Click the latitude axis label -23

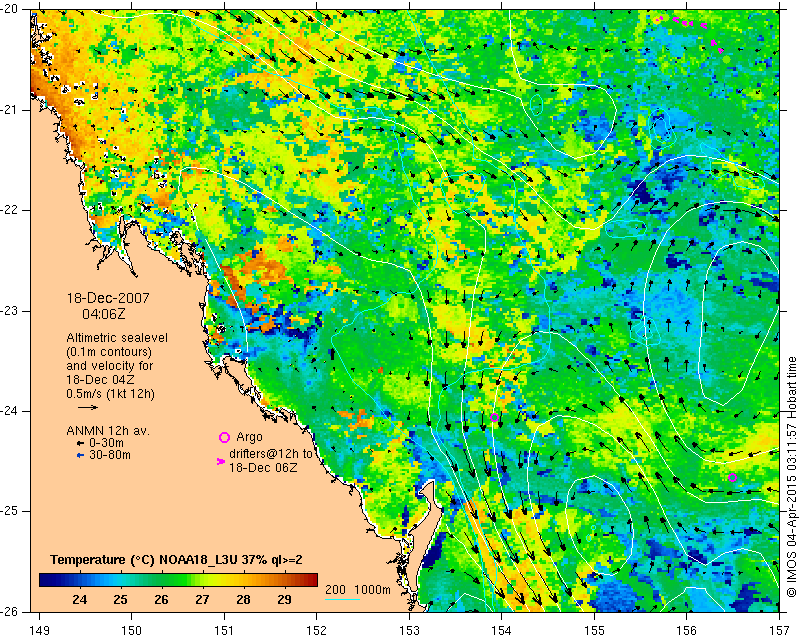(10, 311)
